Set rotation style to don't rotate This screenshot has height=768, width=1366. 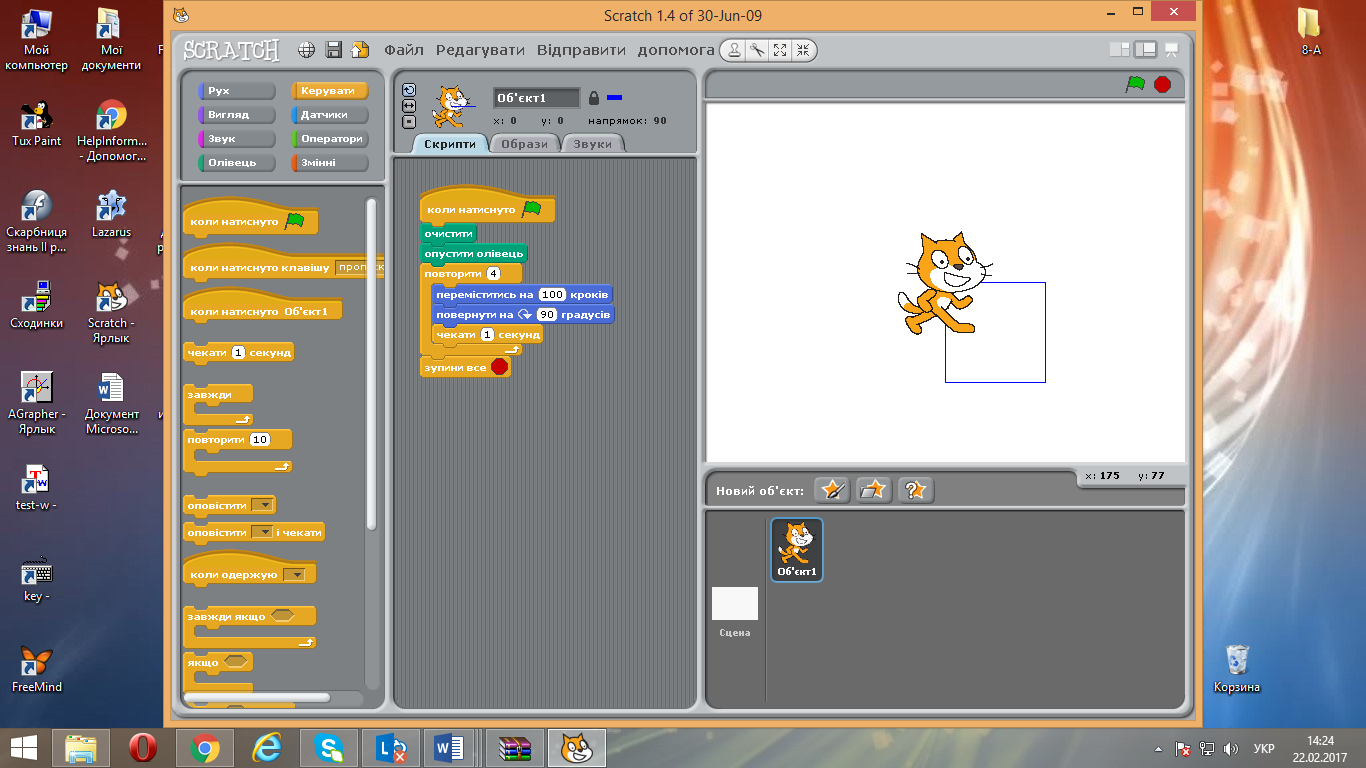tap(409, 121)
